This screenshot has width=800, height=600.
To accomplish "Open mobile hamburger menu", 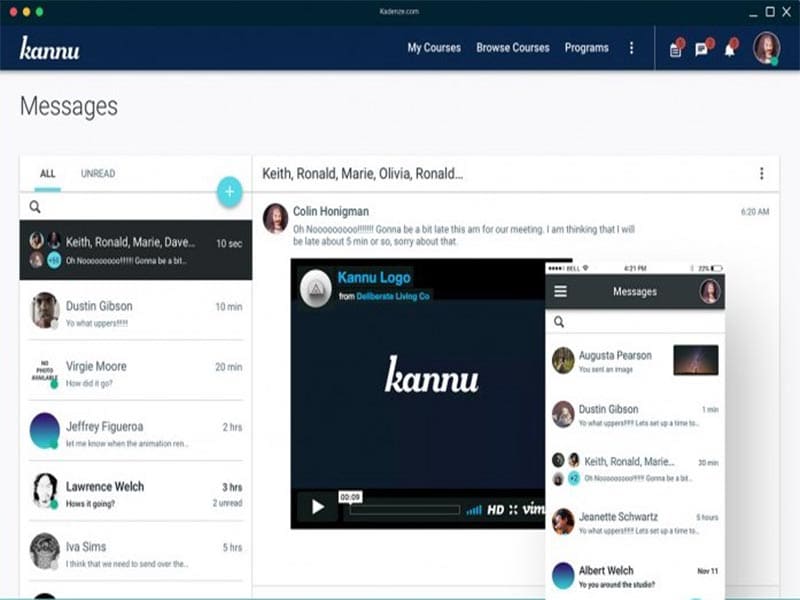I will [x=561, y=291].
